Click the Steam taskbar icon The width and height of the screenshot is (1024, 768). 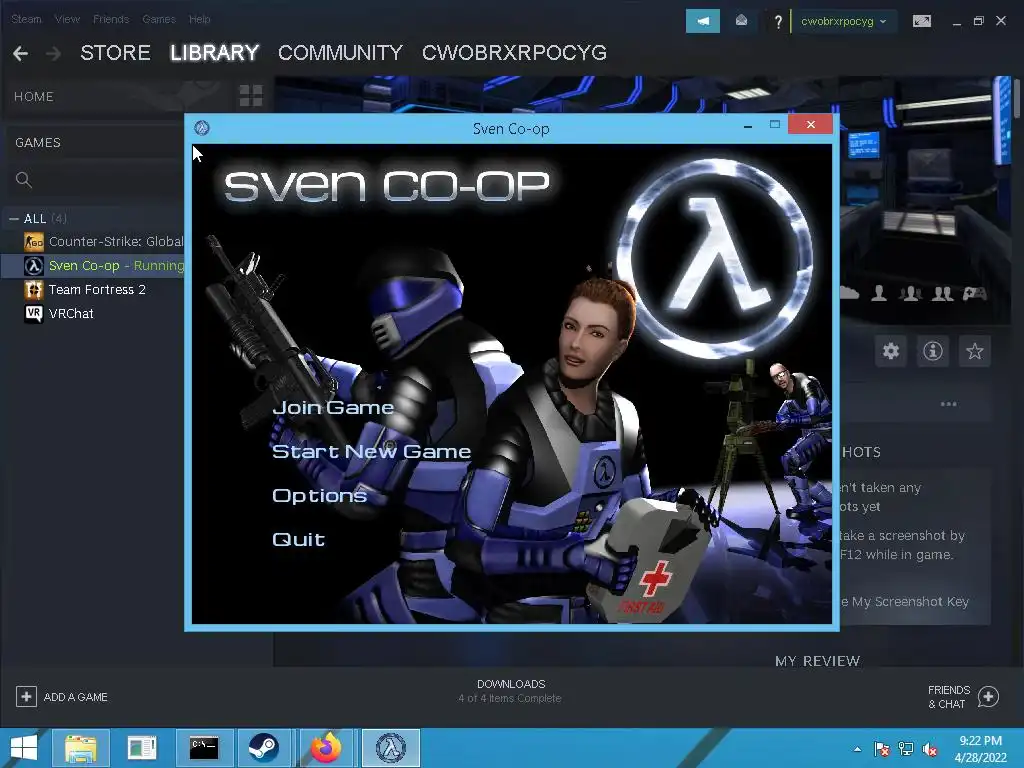coord(263,748)
